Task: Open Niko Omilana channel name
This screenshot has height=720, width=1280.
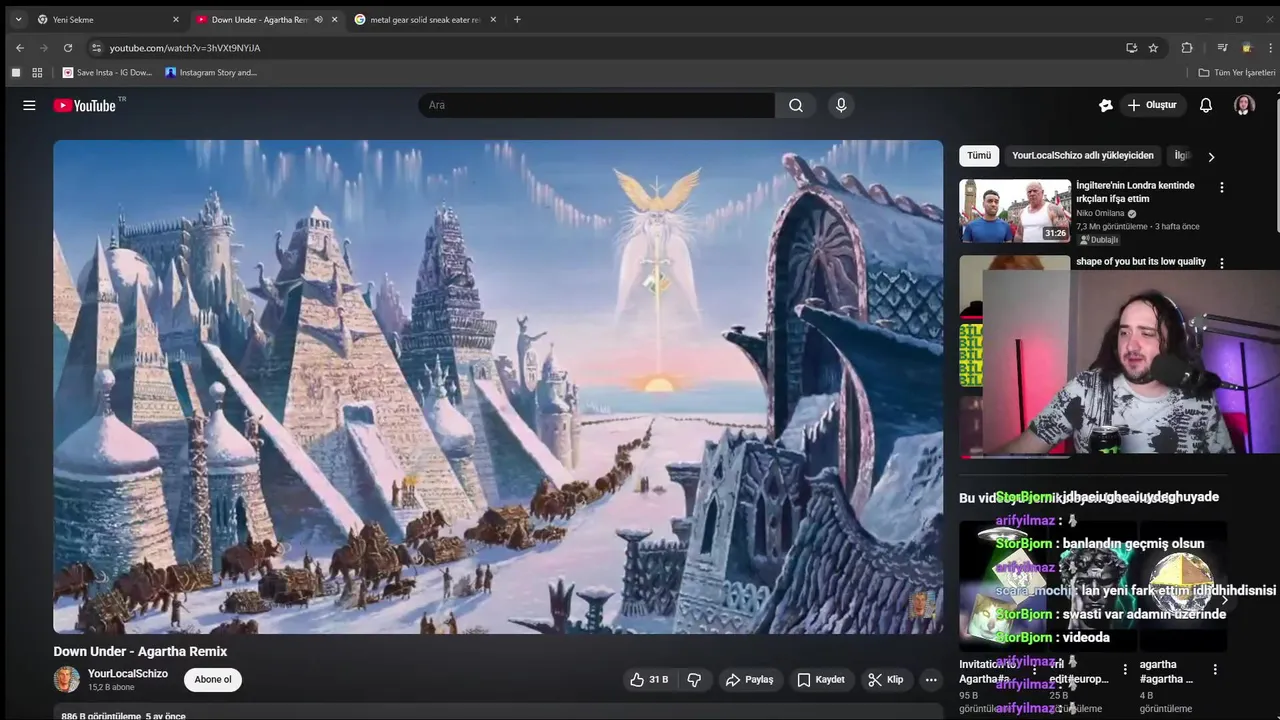Action: (x=1101, y=213)
